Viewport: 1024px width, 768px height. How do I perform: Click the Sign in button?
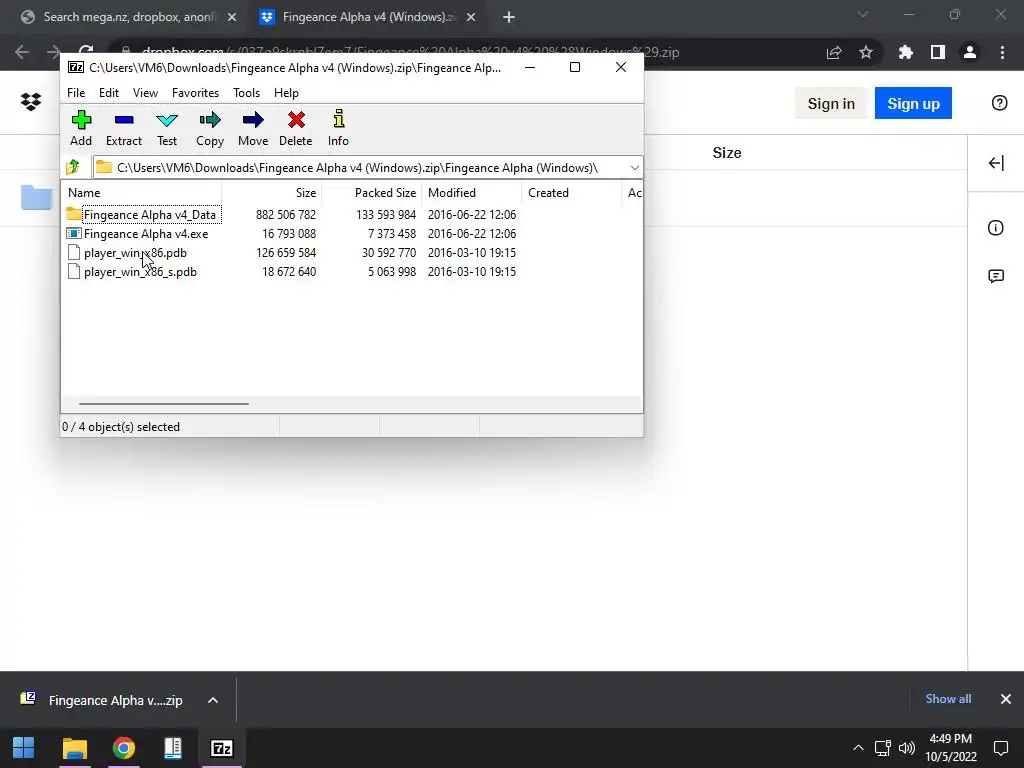click(x=831, y=103)
